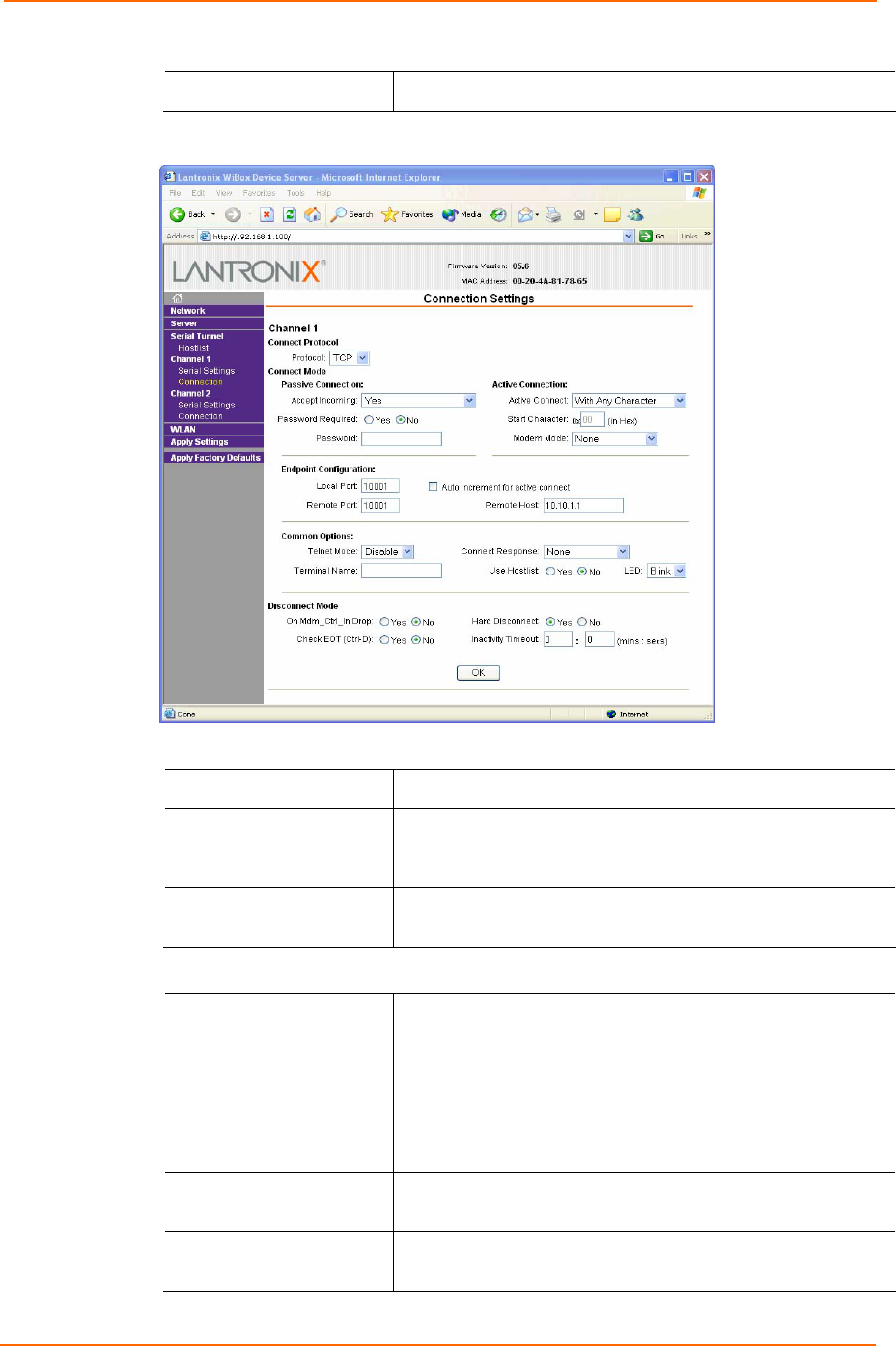Screen dimensions: 896x1346
Task: Click the page icon beside the address URL
Action: click(x=206, y=236)
